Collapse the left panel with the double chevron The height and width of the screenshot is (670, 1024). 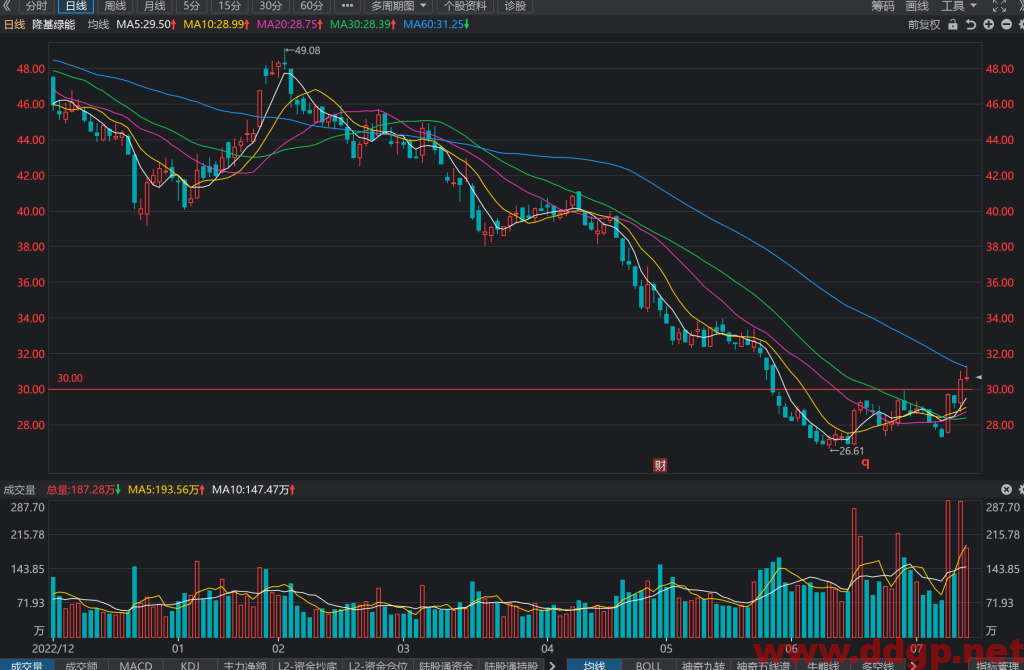7,6
